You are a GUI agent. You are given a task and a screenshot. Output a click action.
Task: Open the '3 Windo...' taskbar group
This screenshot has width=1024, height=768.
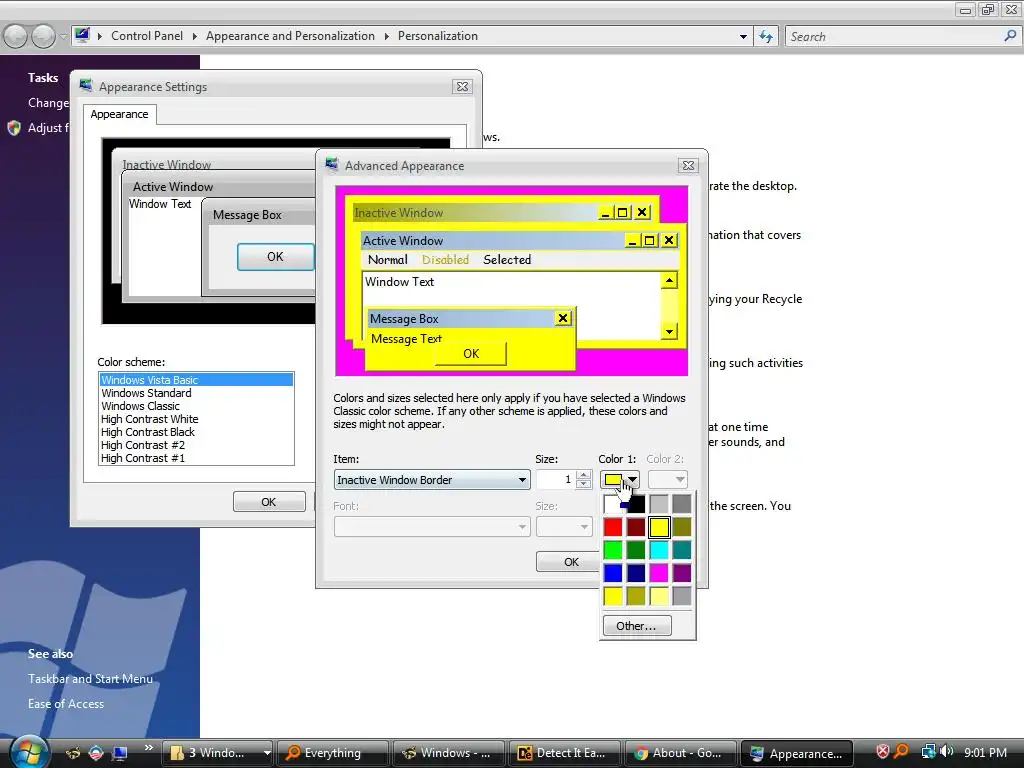click(217, 753)
